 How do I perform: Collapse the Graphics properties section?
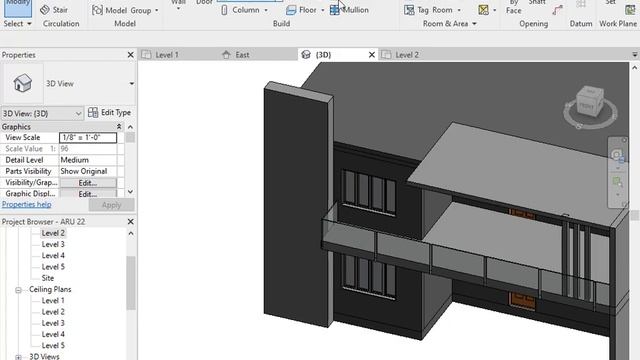pyautogui.click(x=119, y=127)
